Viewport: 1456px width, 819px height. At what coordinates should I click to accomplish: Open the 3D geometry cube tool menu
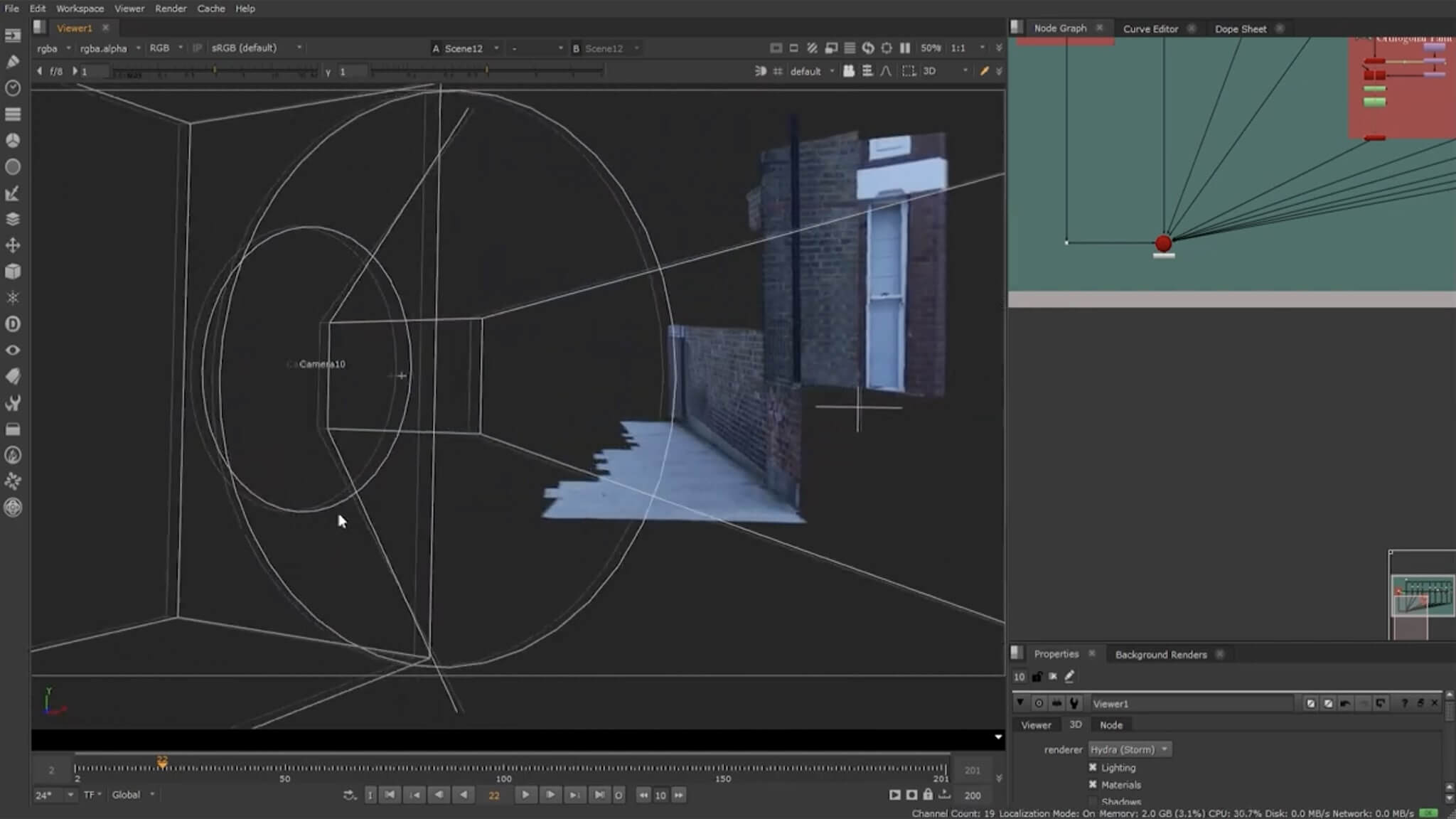[13, 272]
